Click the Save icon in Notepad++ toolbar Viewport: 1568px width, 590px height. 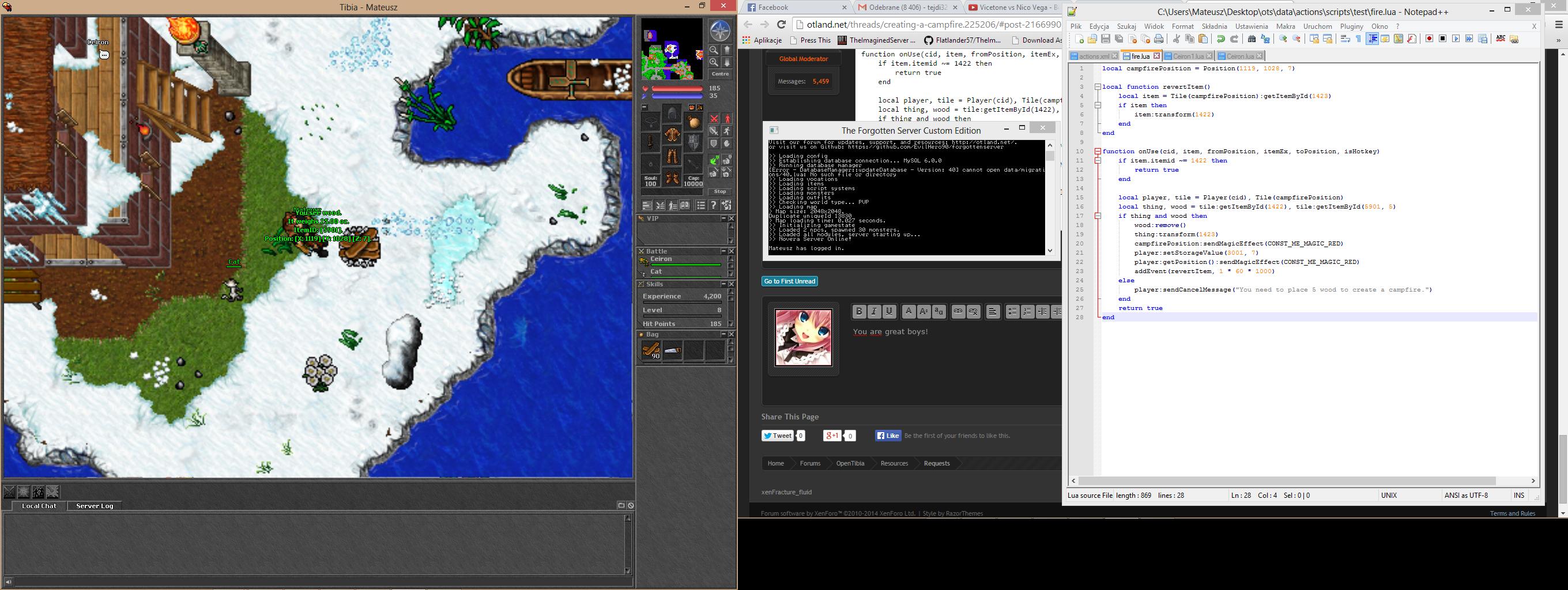[1106, 39]
